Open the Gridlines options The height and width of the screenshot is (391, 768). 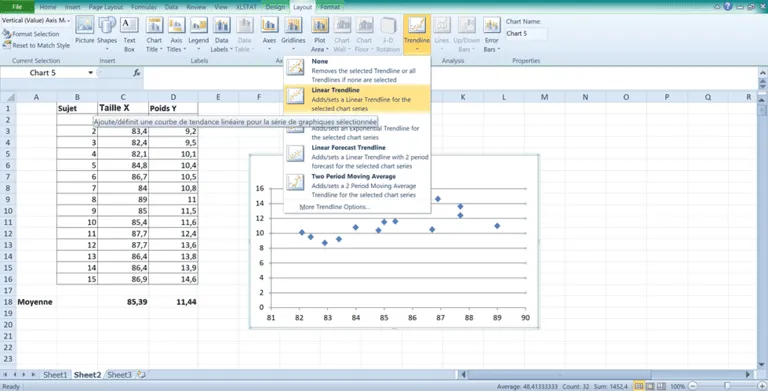[x=293, y=33]
